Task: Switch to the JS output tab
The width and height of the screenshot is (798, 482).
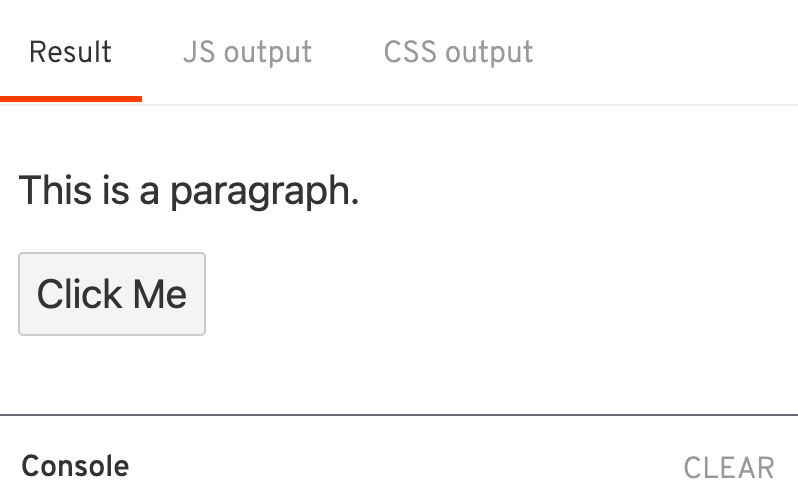Action: tap(247, 52)
